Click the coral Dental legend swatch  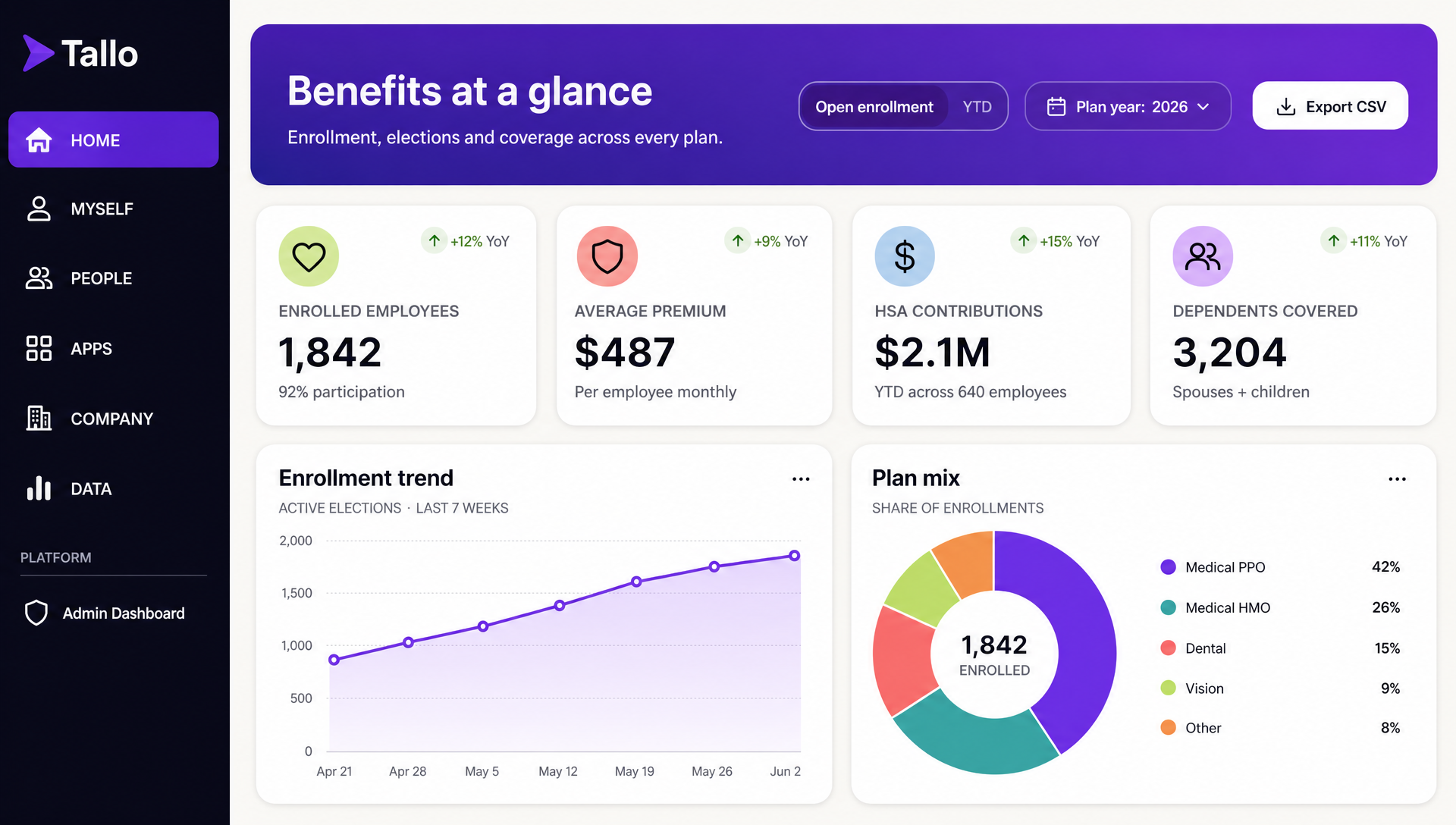1168,648
